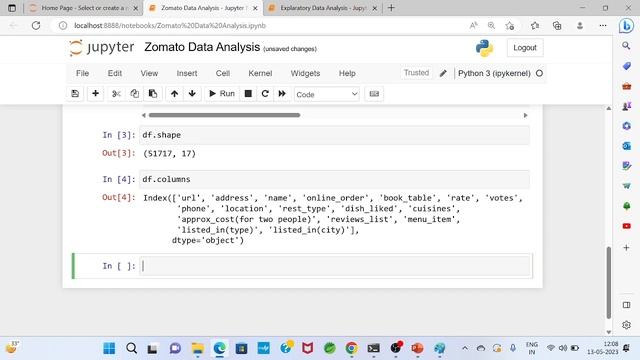Click the Zomato Data Analysis notebook title
Image resolution: width=640 pixels, height=360 pixels.
click(202, 47)
